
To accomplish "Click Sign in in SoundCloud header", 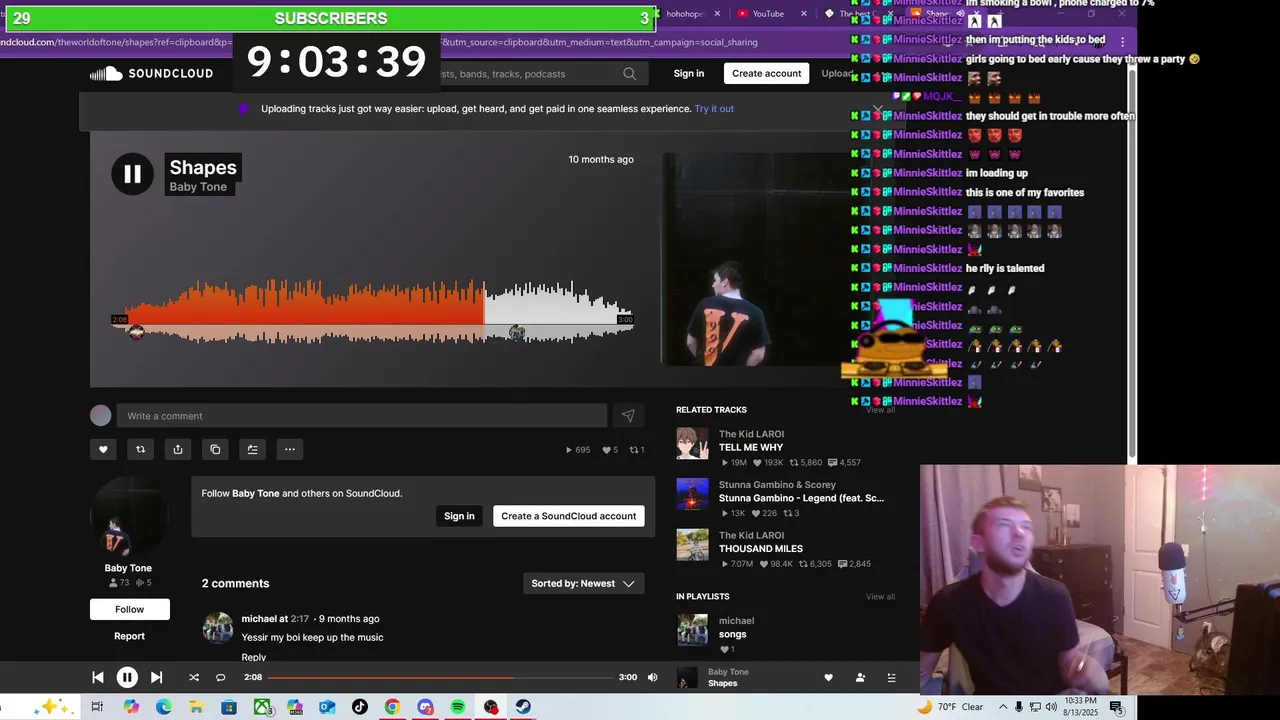I will click(x=688, y=73).
